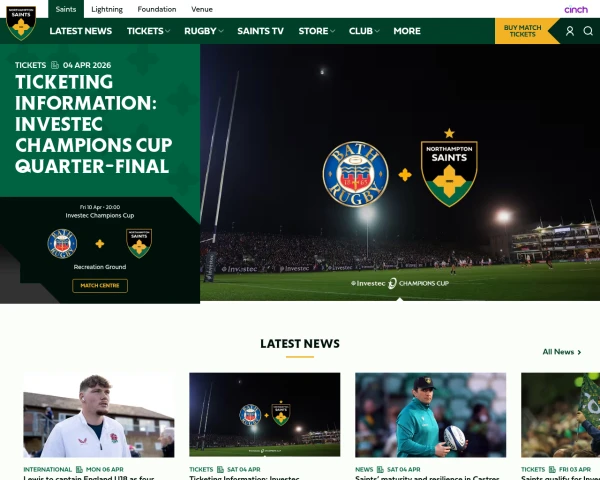Image resolution: width=600 pixels, height=480 pixels.
Task: Switch to the Lightning tab
Action: point(107,9)
